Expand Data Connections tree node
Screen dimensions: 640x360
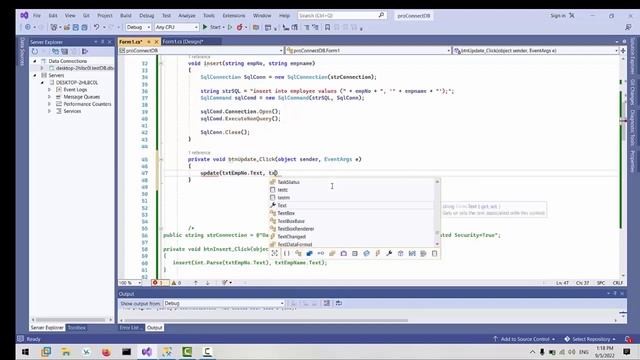tap(35, 61)
